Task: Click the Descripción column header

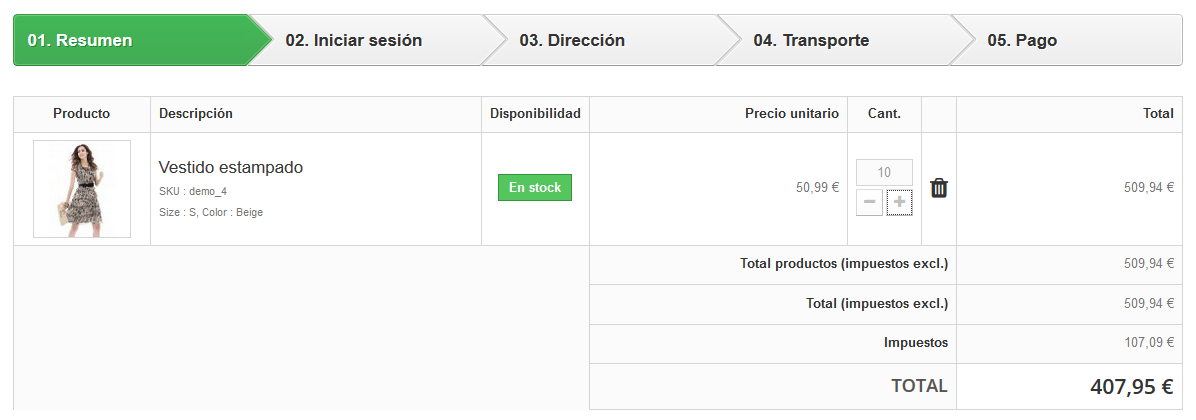Action: click(x=196, y=114)
